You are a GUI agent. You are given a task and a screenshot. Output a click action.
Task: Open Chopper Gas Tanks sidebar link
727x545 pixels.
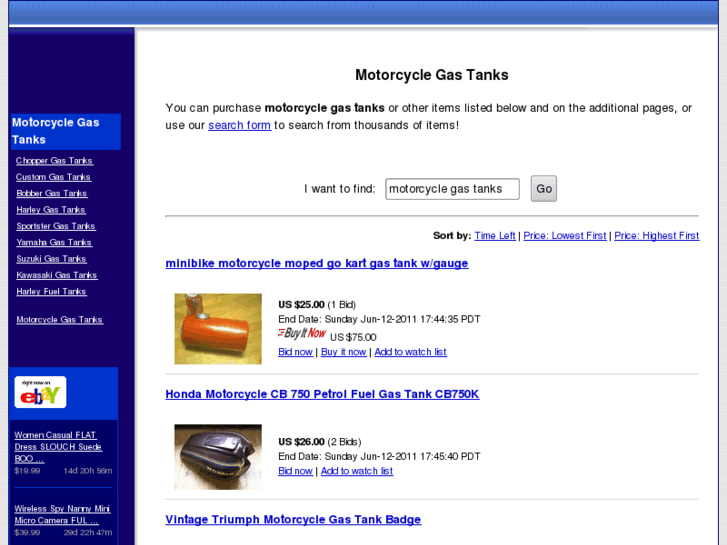[54, 161]
